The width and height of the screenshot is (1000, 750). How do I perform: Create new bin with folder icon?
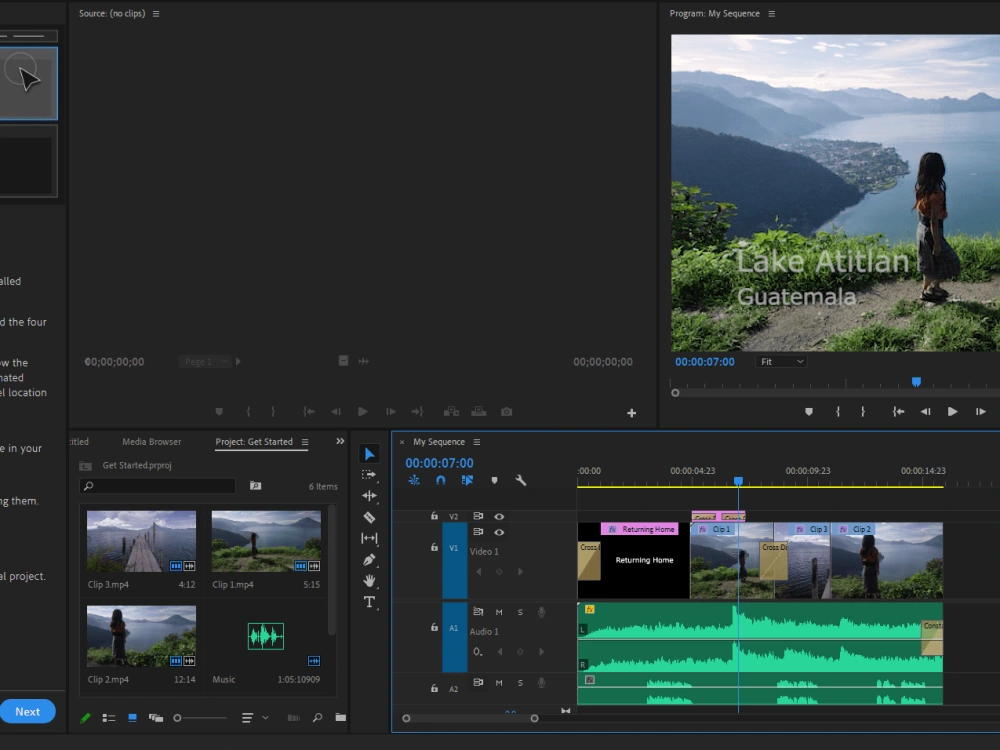[341, 718]
